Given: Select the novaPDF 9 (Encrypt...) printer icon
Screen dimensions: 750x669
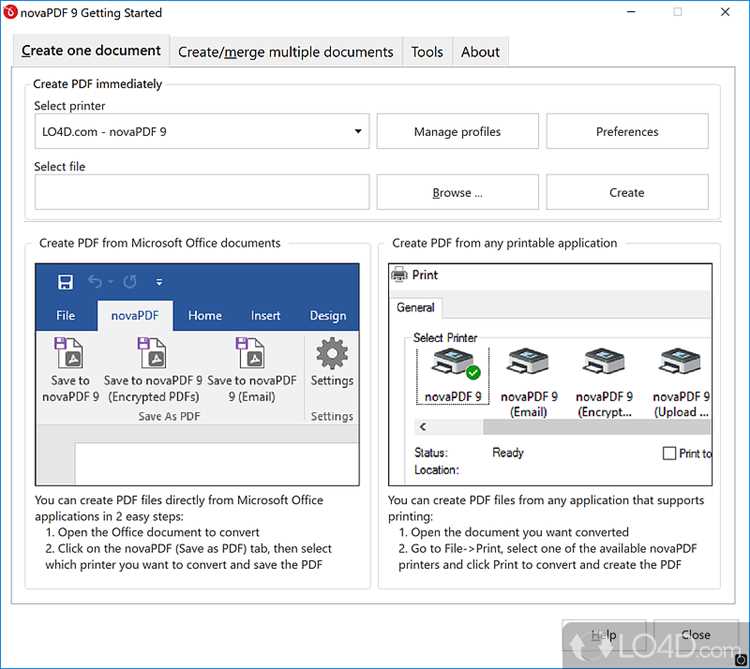Looking at the screenshot, I should pos(604,362).
